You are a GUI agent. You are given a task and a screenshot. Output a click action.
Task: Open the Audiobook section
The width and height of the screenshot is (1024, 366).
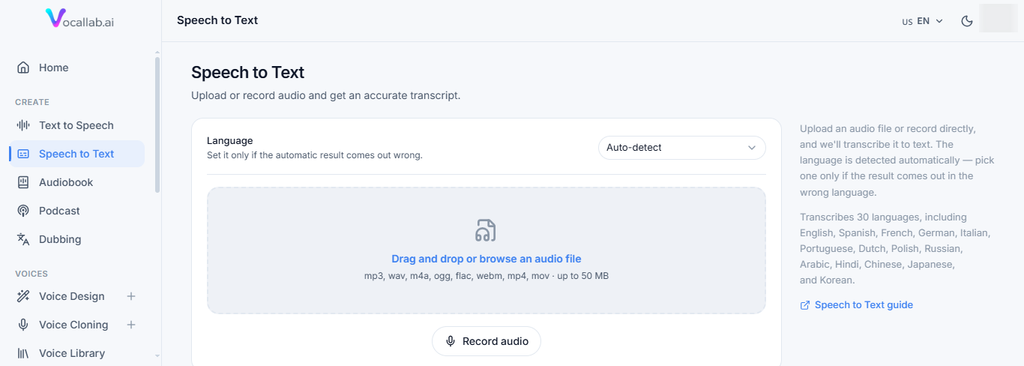point(77,182)
